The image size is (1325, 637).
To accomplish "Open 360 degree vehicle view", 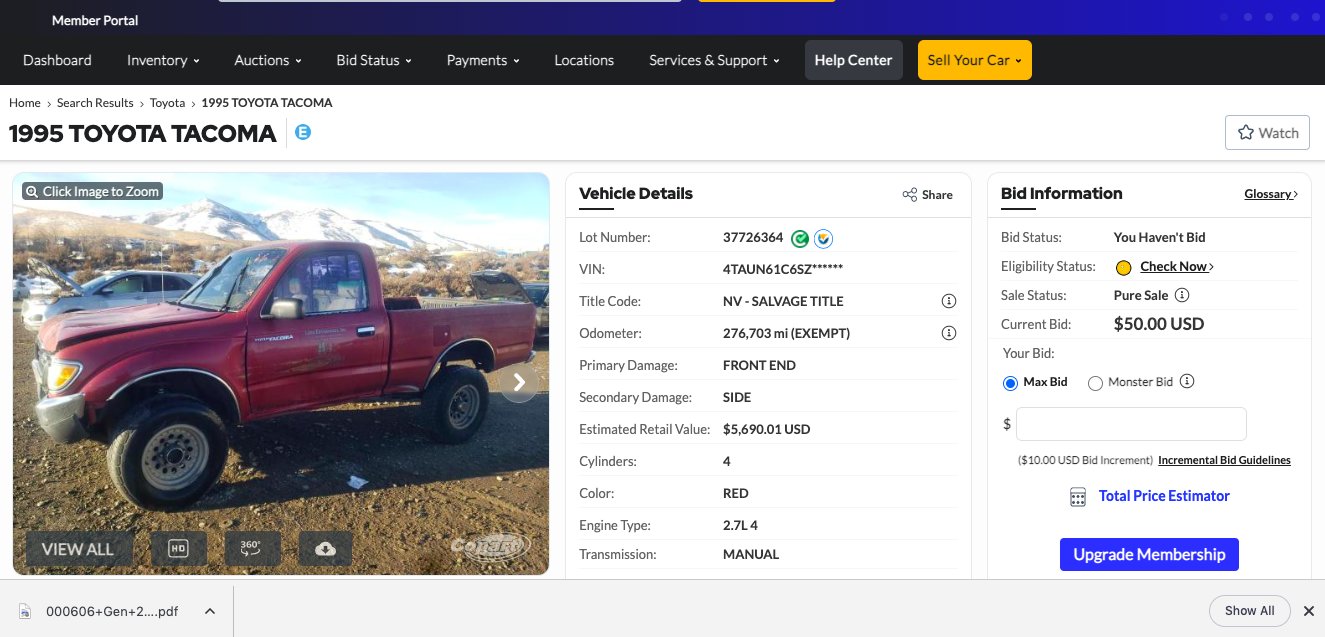I will [252, 549].
